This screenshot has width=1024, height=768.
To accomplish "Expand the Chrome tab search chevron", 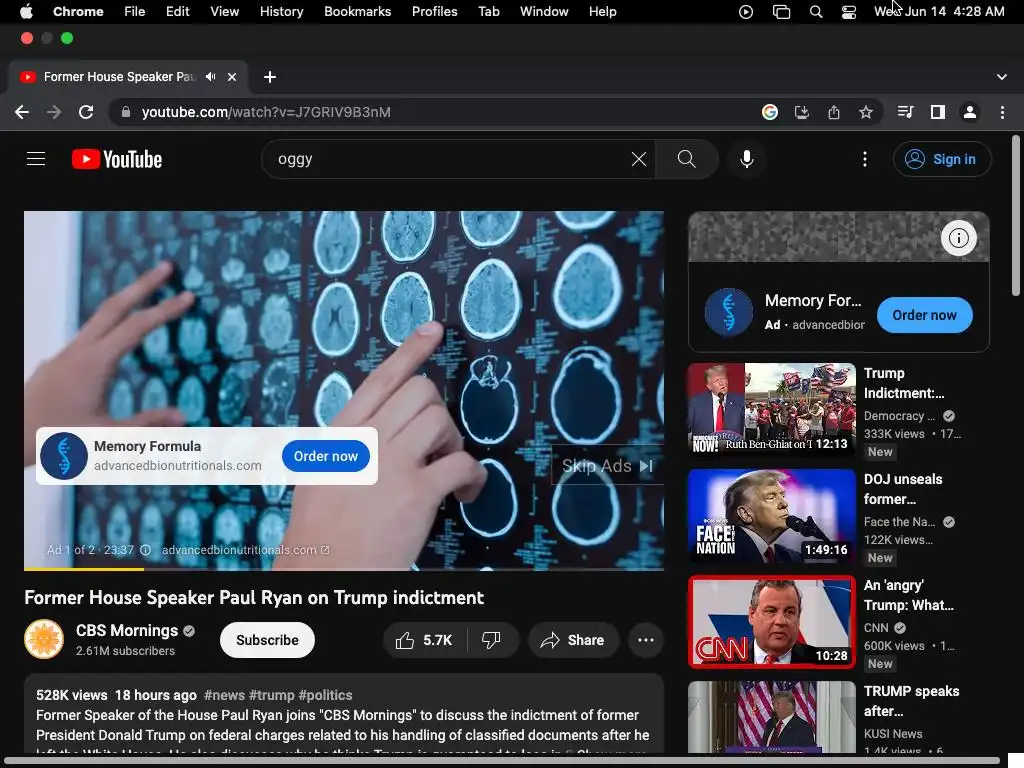I will [x=1002, y=77].
